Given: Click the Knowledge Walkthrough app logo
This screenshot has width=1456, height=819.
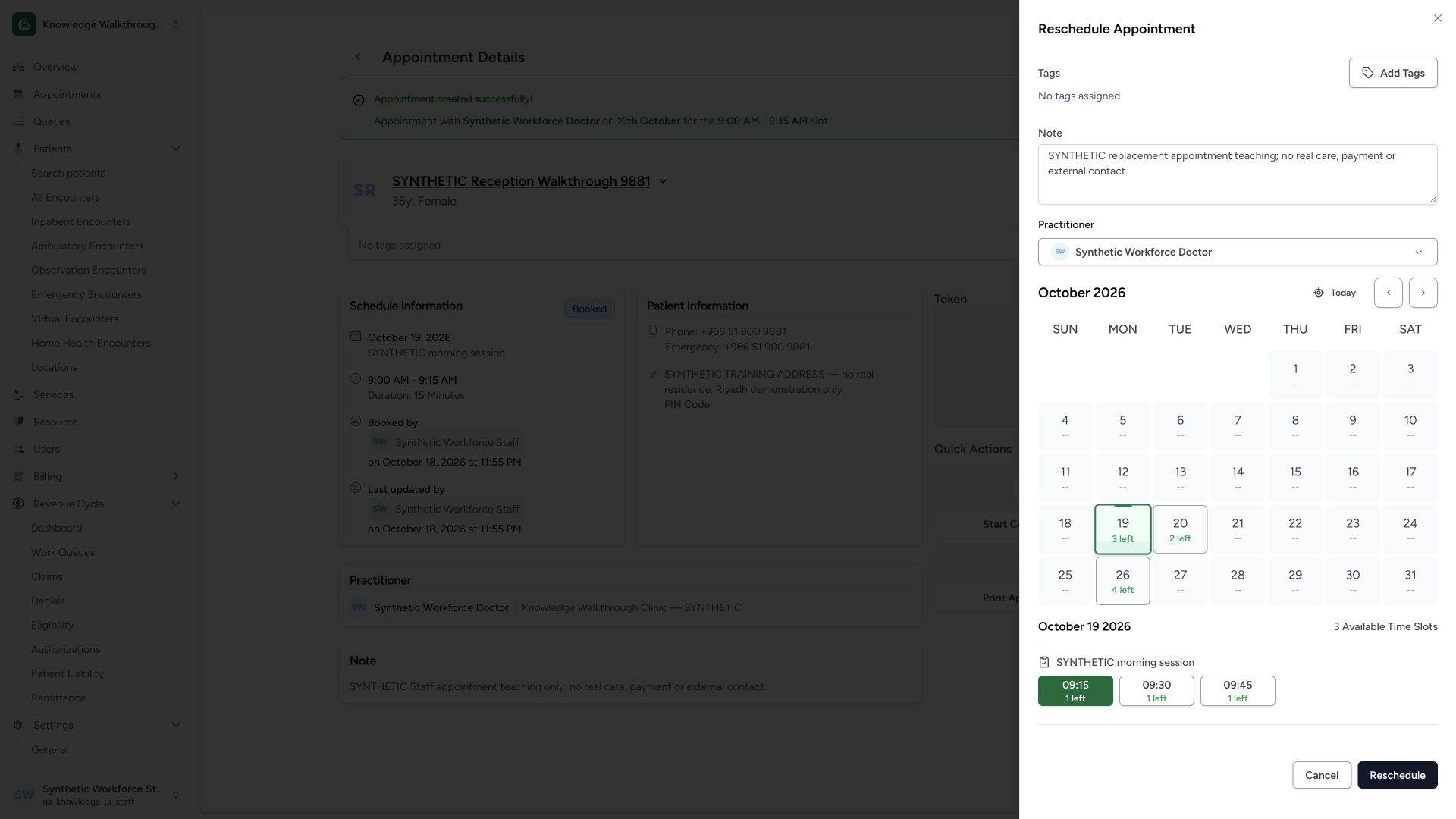Looking at the screenshot, I should [24, 24].
